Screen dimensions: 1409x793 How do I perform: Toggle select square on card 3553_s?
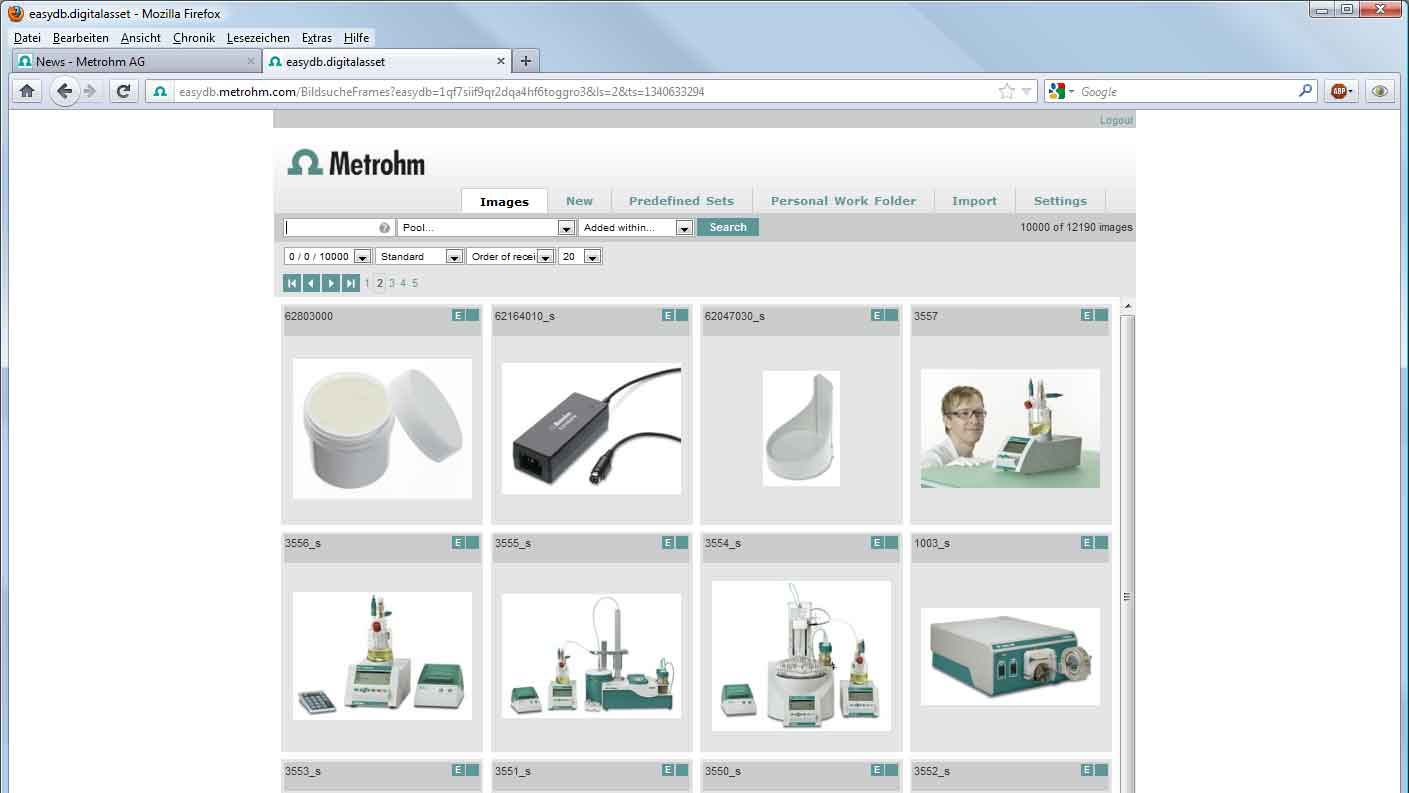tap(472, 770)
